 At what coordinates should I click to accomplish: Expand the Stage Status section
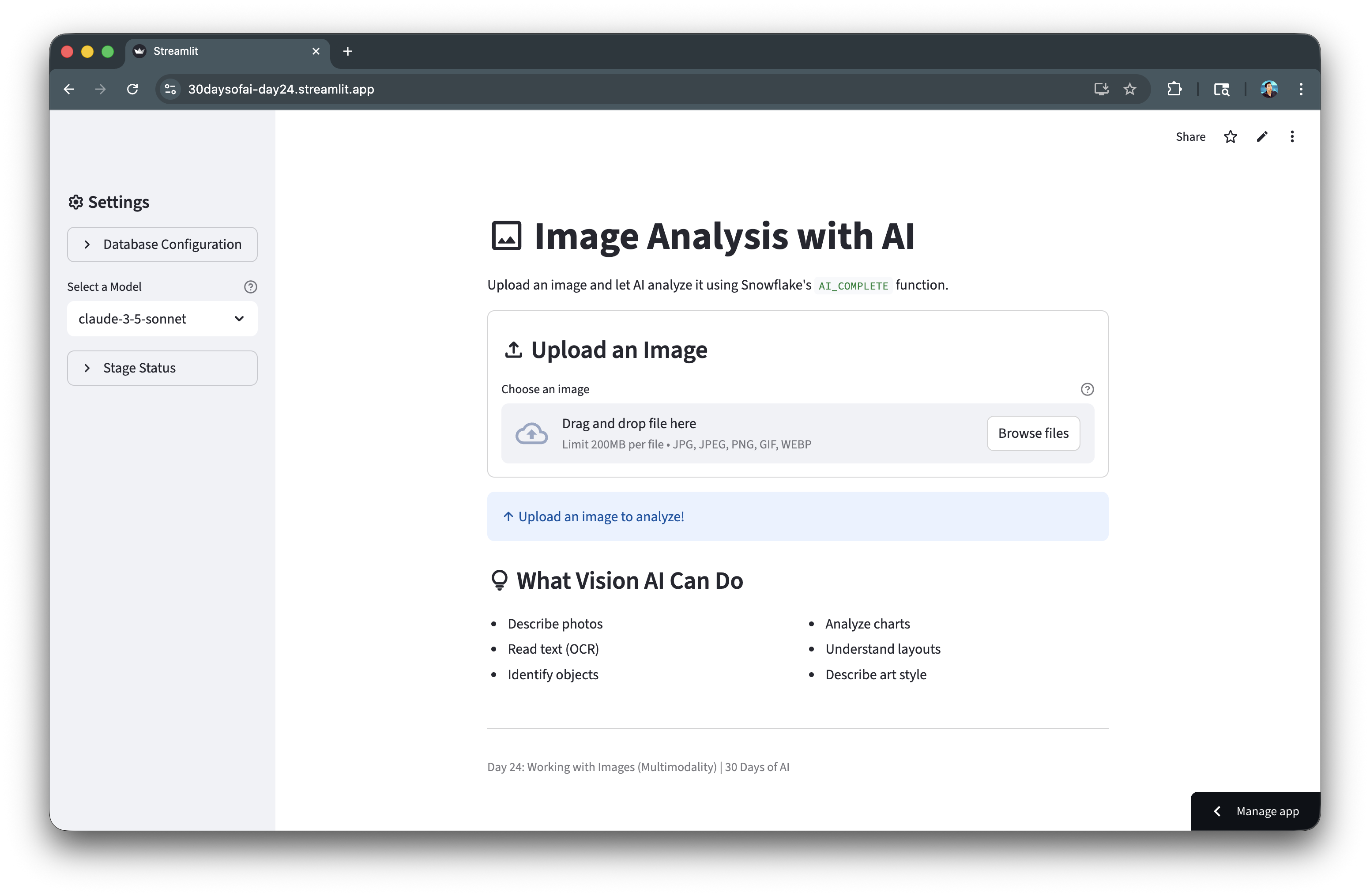pos(162,368)
